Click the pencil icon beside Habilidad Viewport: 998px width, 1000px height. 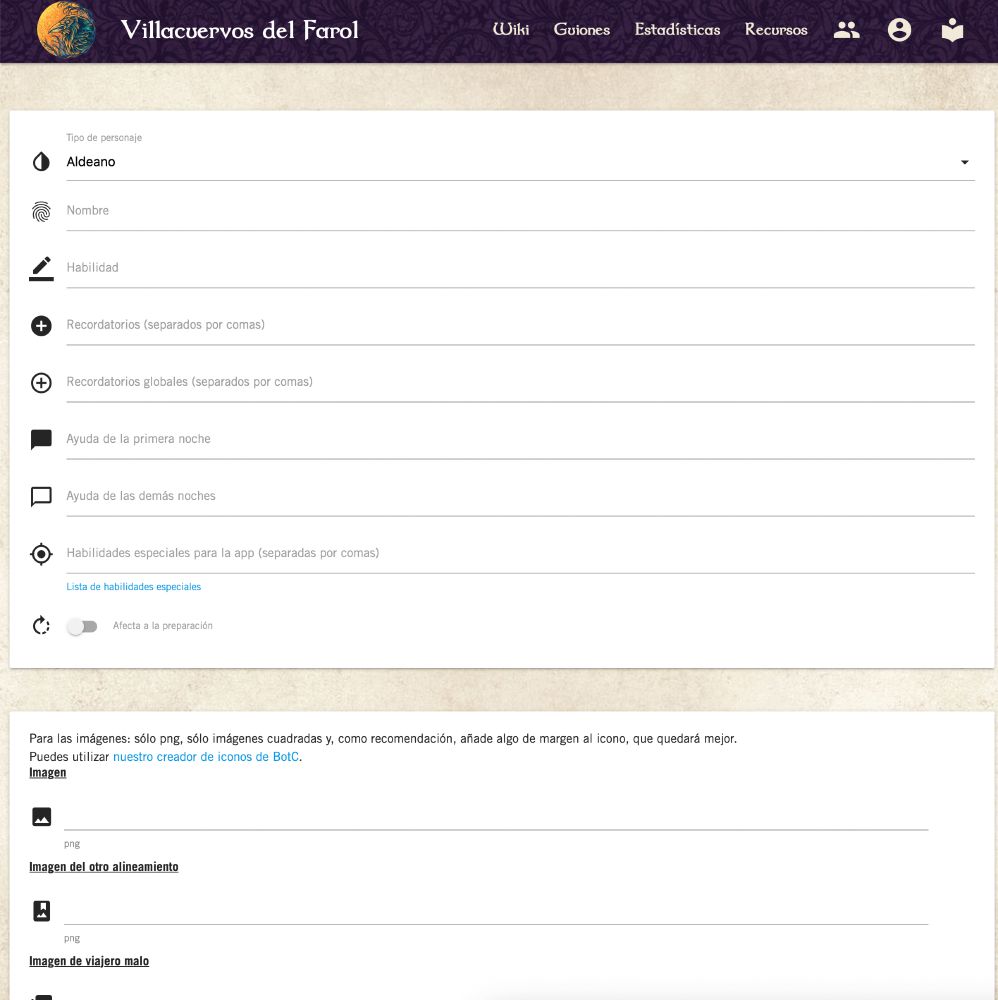pos(41,268)
